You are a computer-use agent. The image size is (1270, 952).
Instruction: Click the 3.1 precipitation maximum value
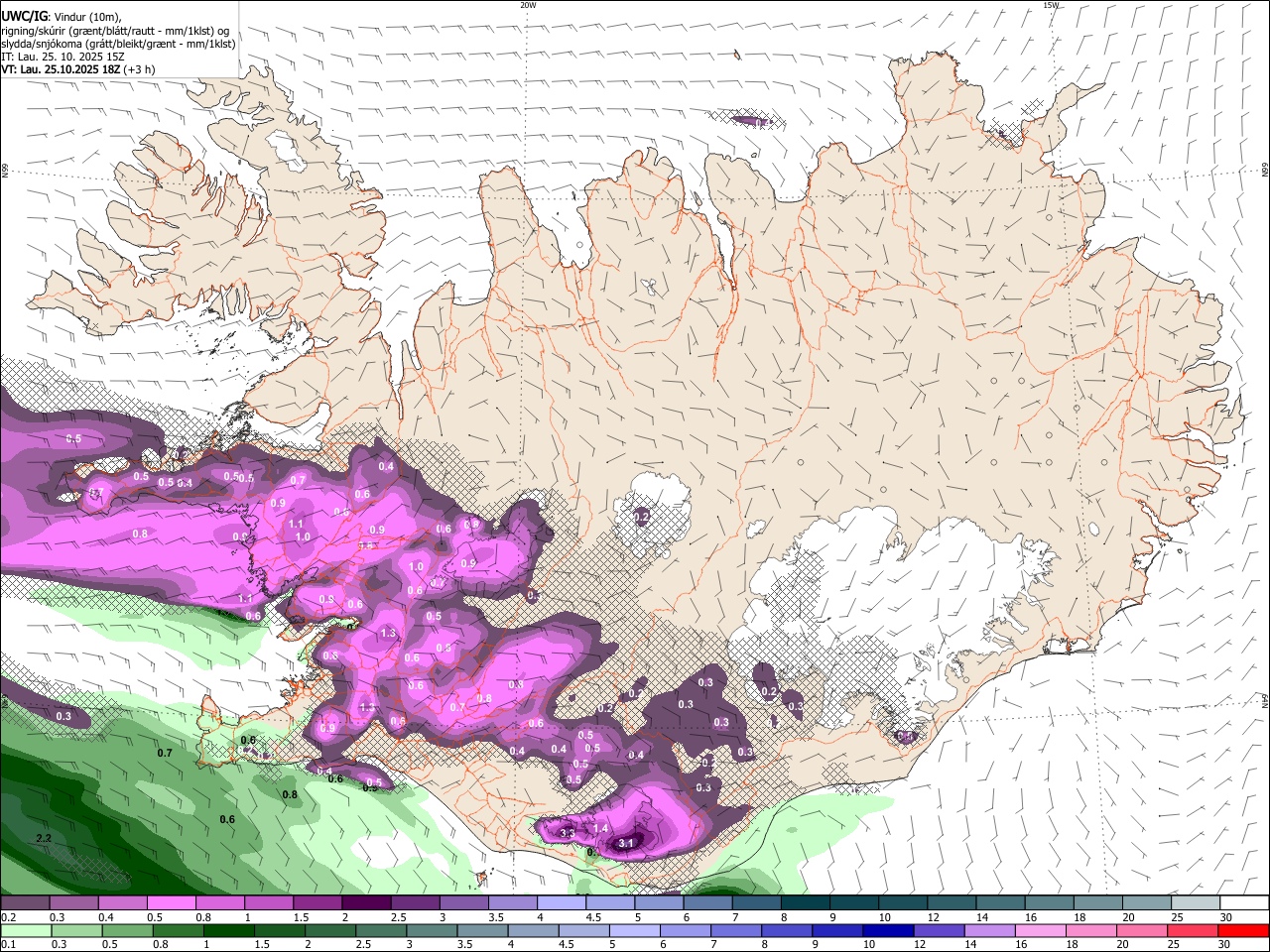pos(626,843)
